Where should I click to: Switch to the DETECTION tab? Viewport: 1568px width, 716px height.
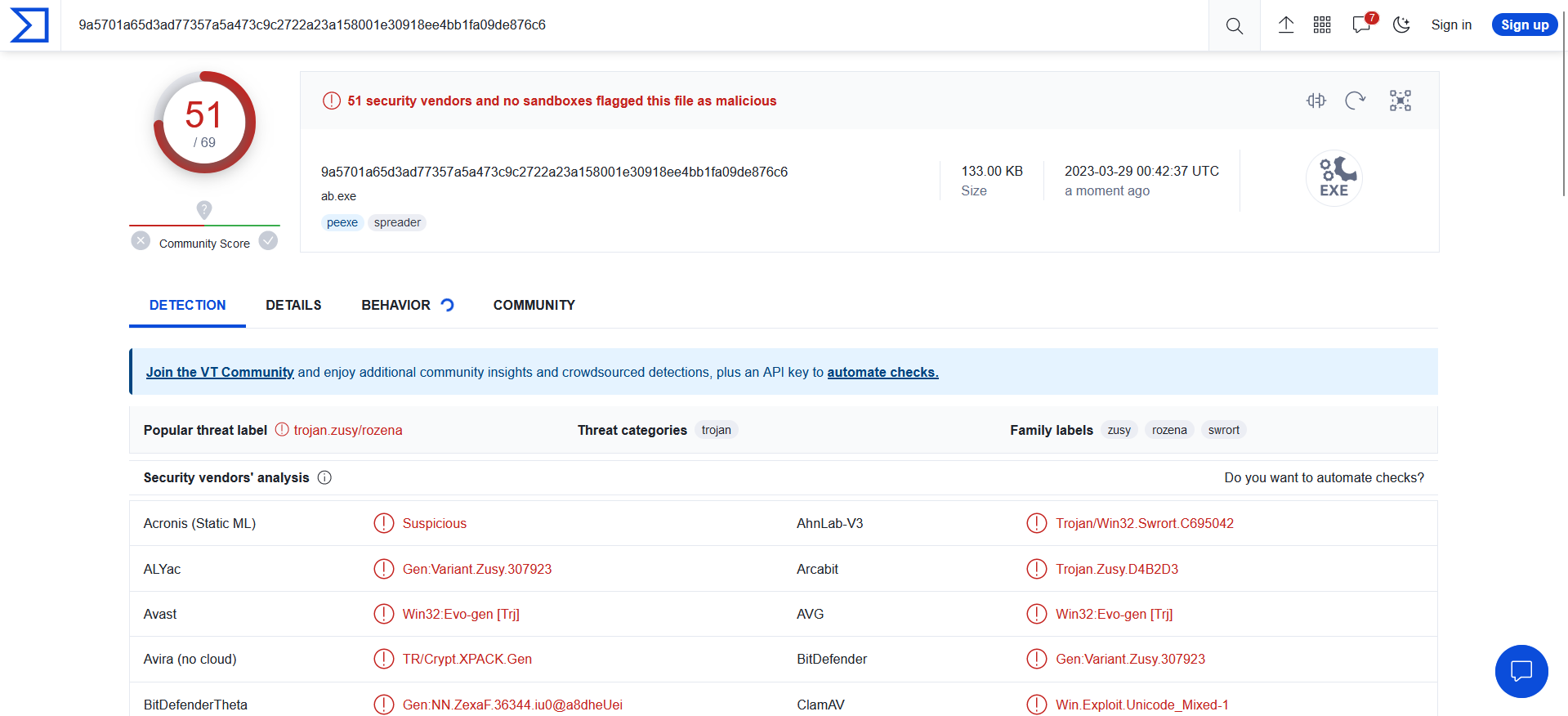coord(187,305)
